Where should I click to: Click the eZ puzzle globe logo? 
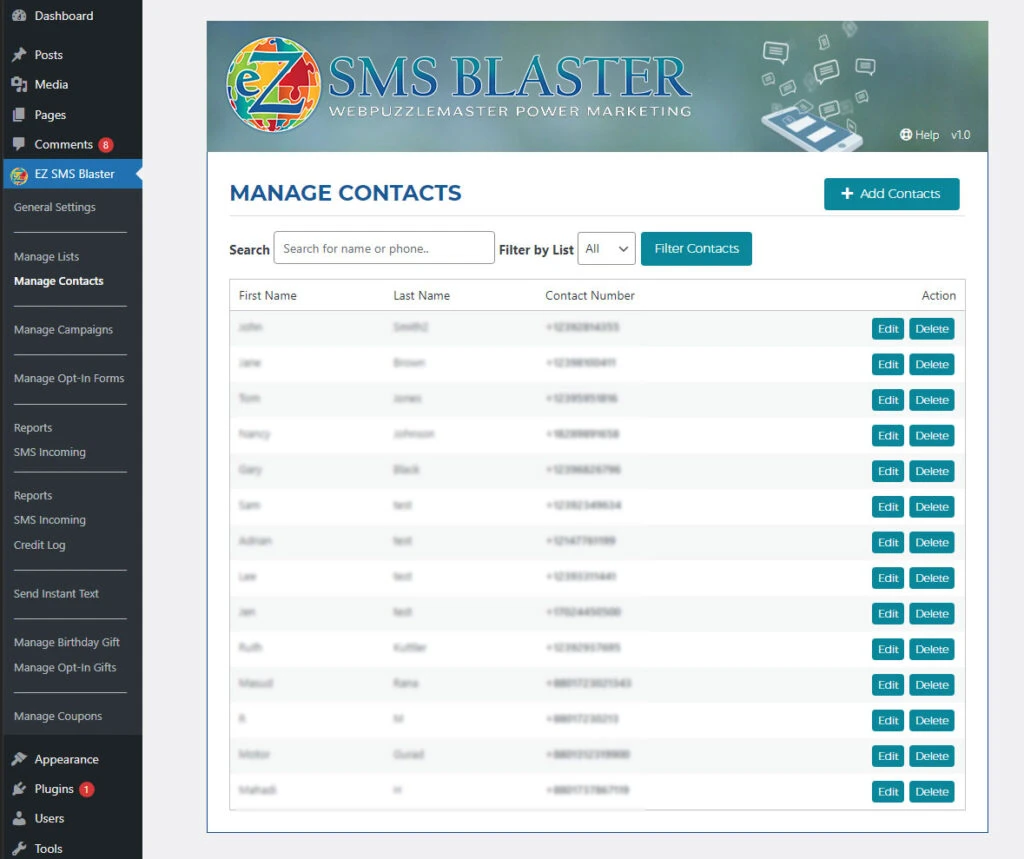273,84
